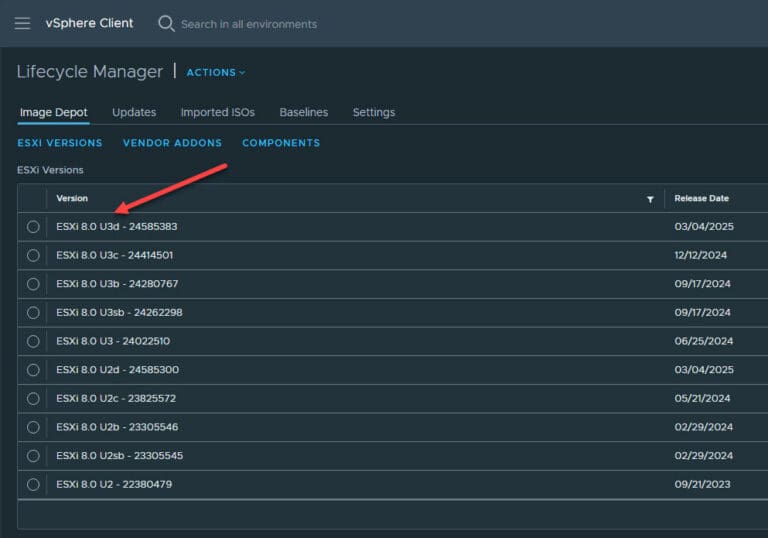768x538 pixels.
Task: Select radio for ESXi 8.0 U3b - 24280767
Action: pos(33,284)
